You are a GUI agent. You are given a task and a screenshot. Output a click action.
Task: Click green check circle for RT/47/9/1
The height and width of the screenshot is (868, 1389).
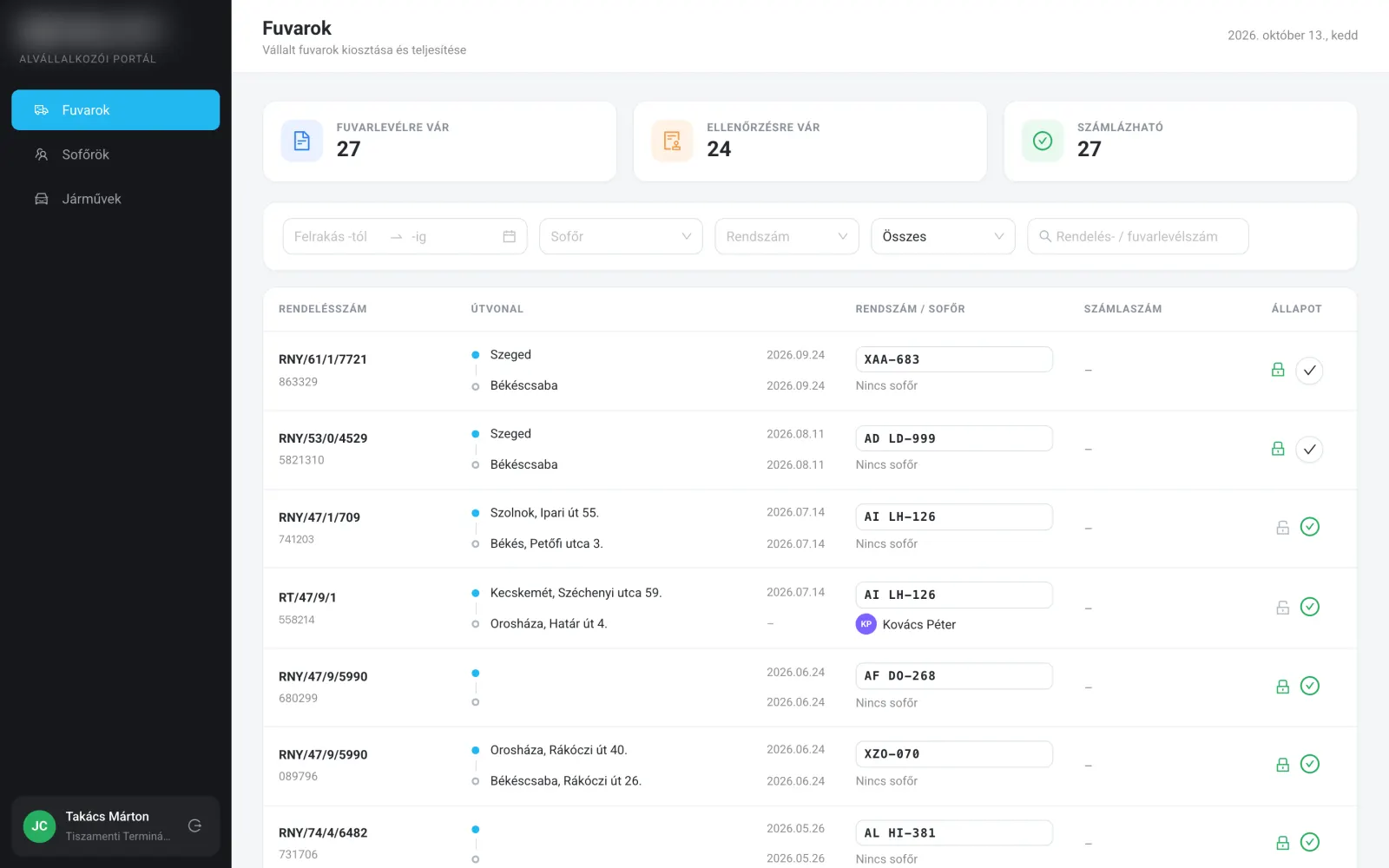tap(1310, 607)
